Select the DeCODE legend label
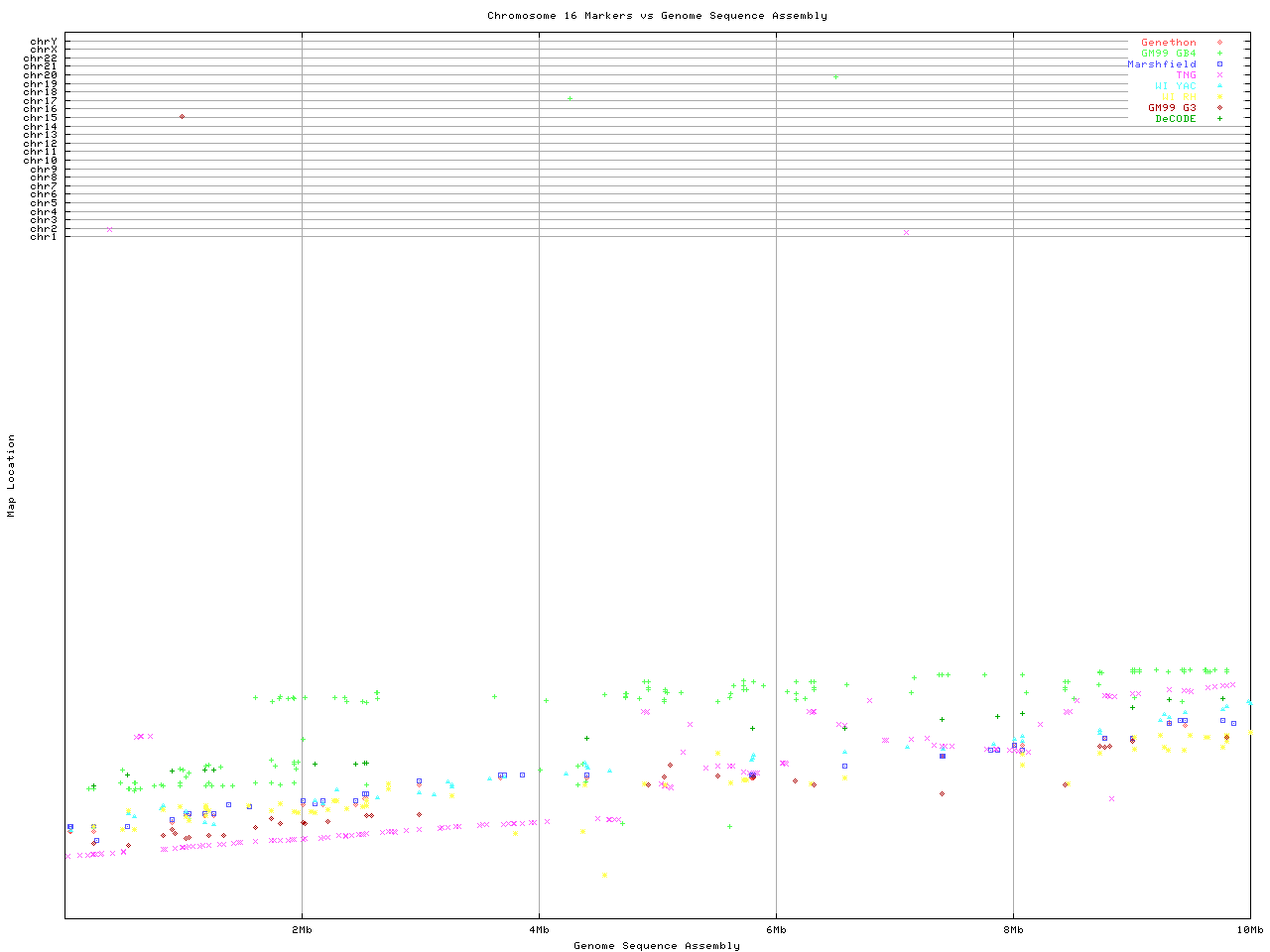 [x=1176, y=119]
